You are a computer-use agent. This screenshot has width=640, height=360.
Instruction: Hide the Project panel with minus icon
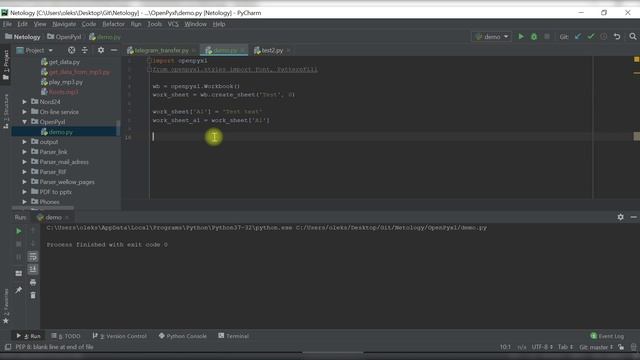[x=114, y=50]
